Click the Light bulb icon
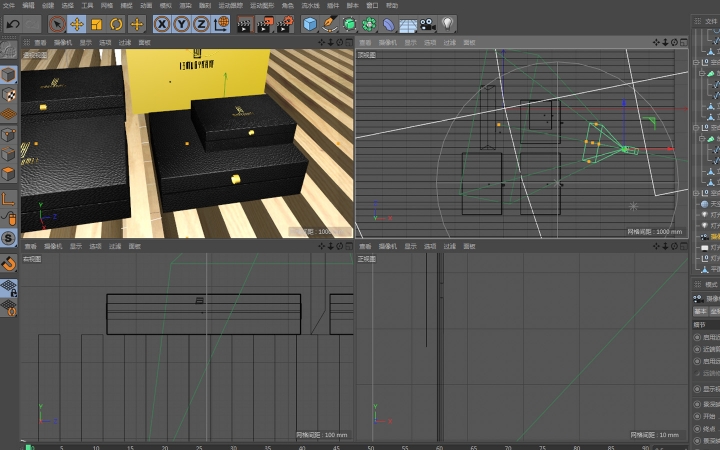Viewport: 720px width, 450px height. (x=447, y=23)
